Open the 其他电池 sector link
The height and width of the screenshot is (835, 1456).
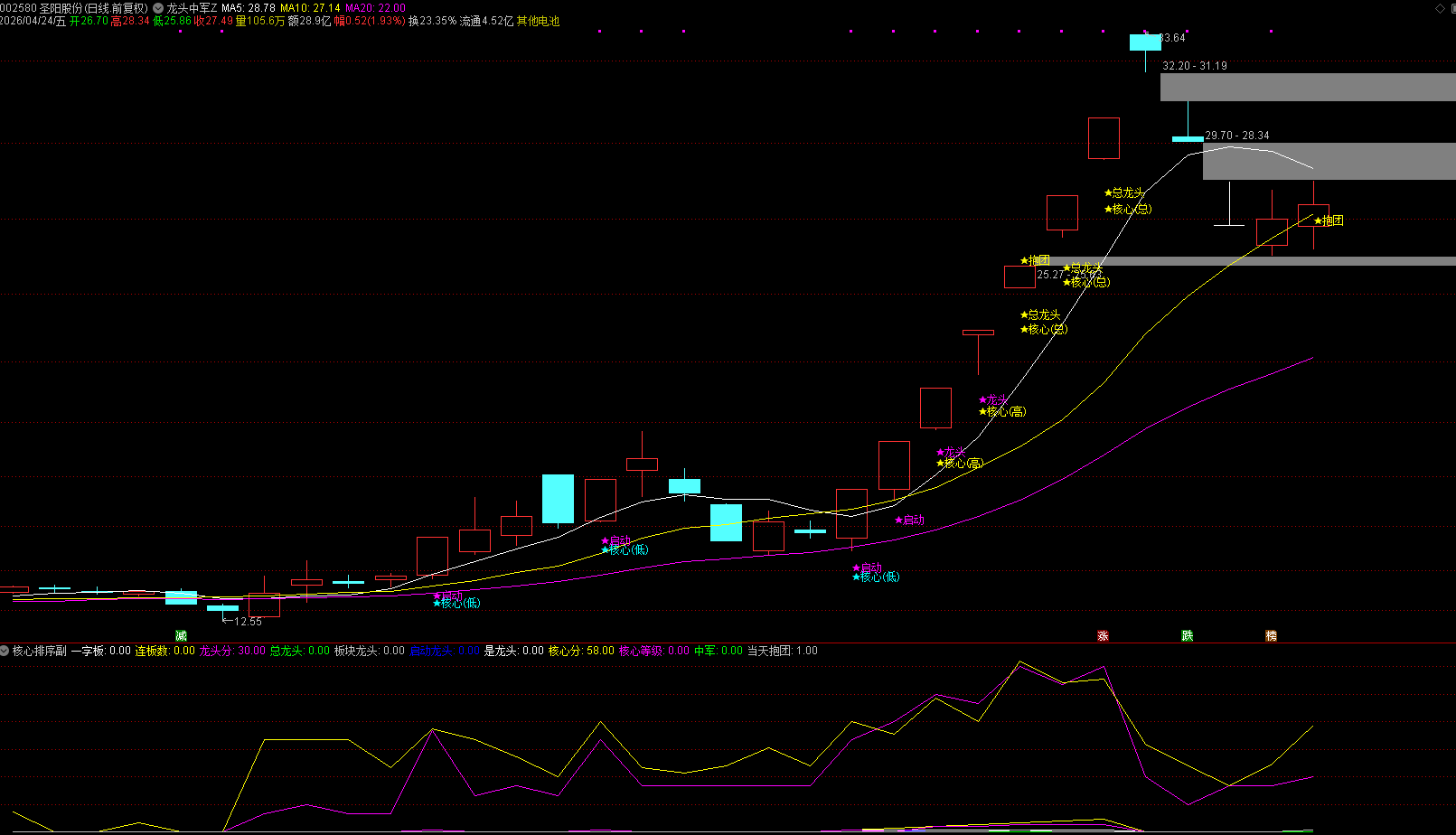[x=539, y=21]
